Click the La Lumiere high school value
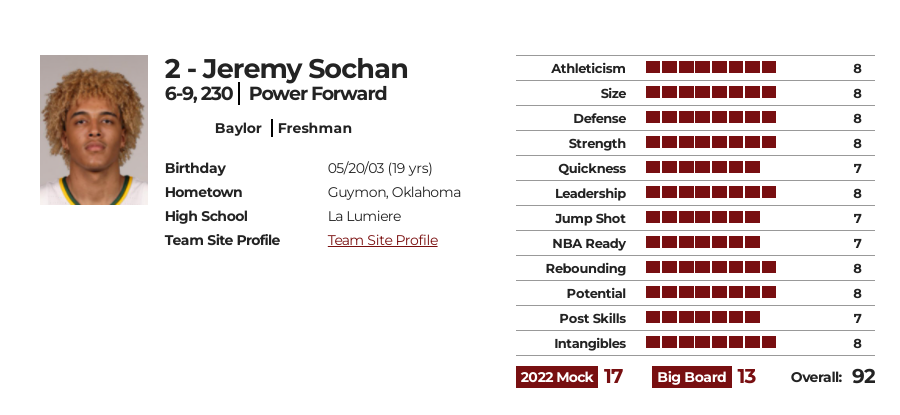Viewport: 900px width, 415px height. point(362,216)
